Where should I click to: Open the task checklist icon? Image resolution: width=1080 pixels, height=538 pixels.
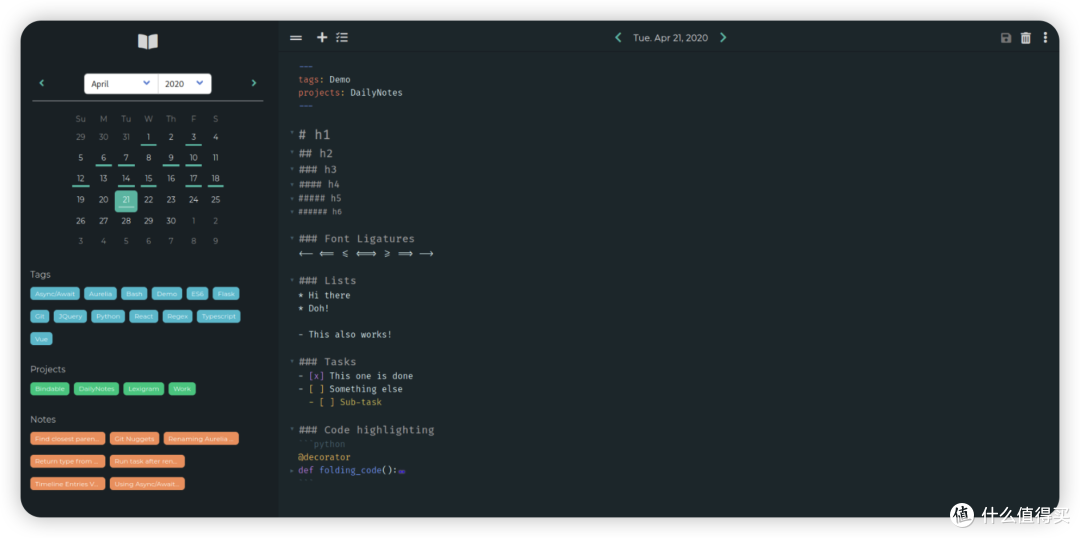coord(342,37)
